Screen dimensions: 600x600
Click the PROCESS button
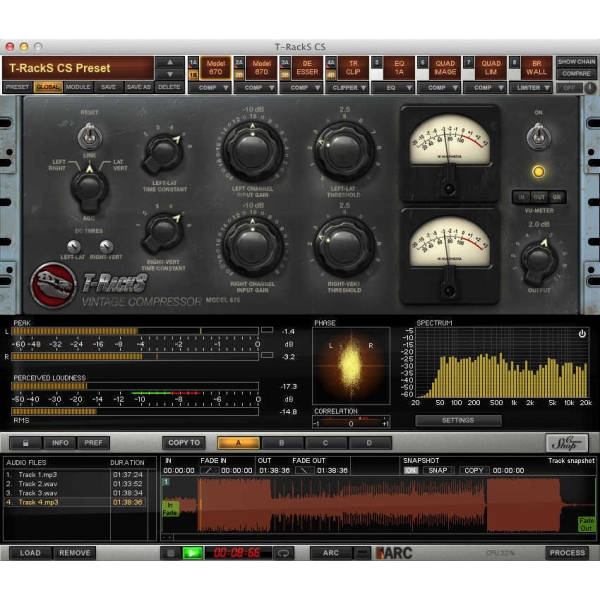coord(567,553)
